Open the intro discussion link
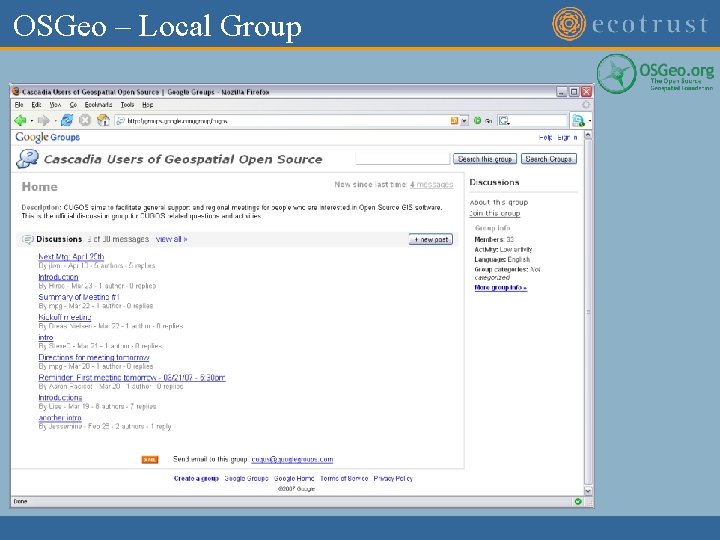Viewport: 720px width, 540px height. point(46,338)
